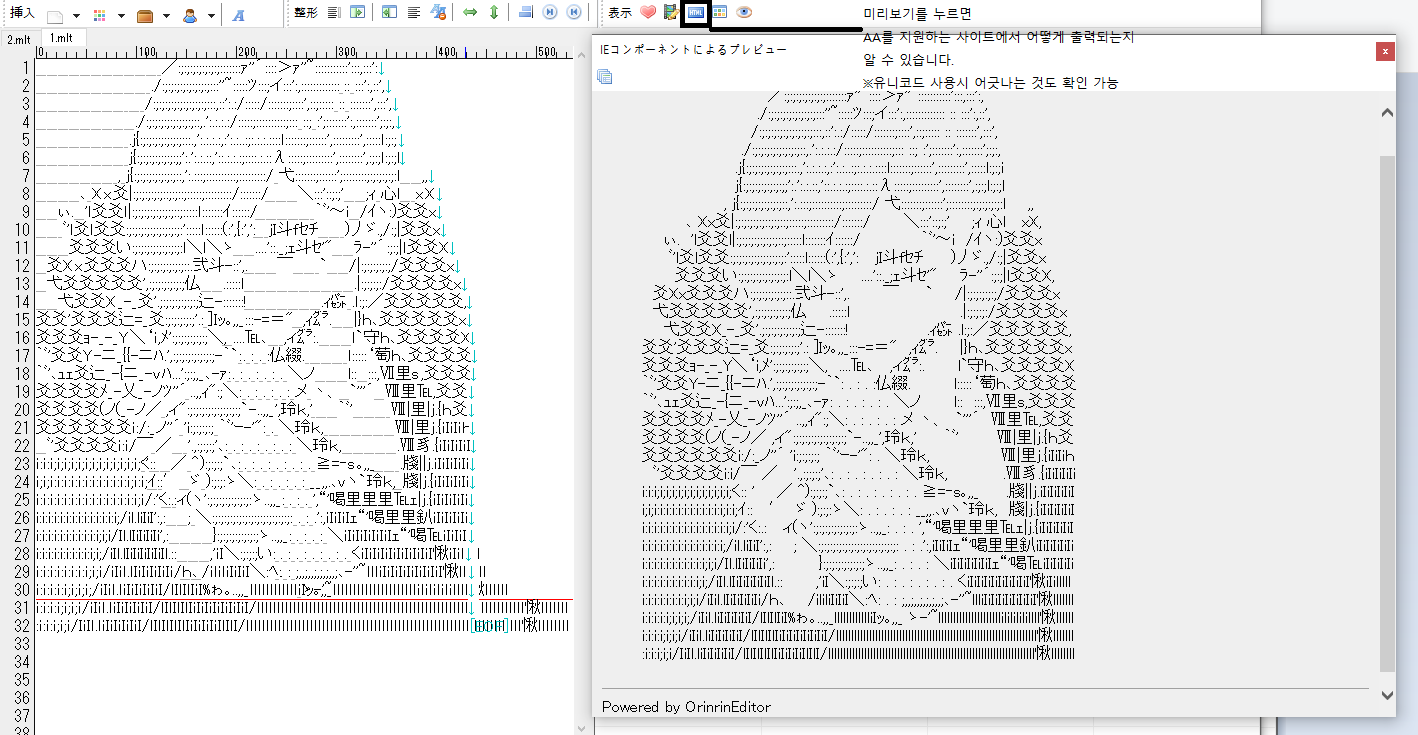Click the preview scrollbar down arrow
The image size is (1418, 735).
click(1386, 694)
